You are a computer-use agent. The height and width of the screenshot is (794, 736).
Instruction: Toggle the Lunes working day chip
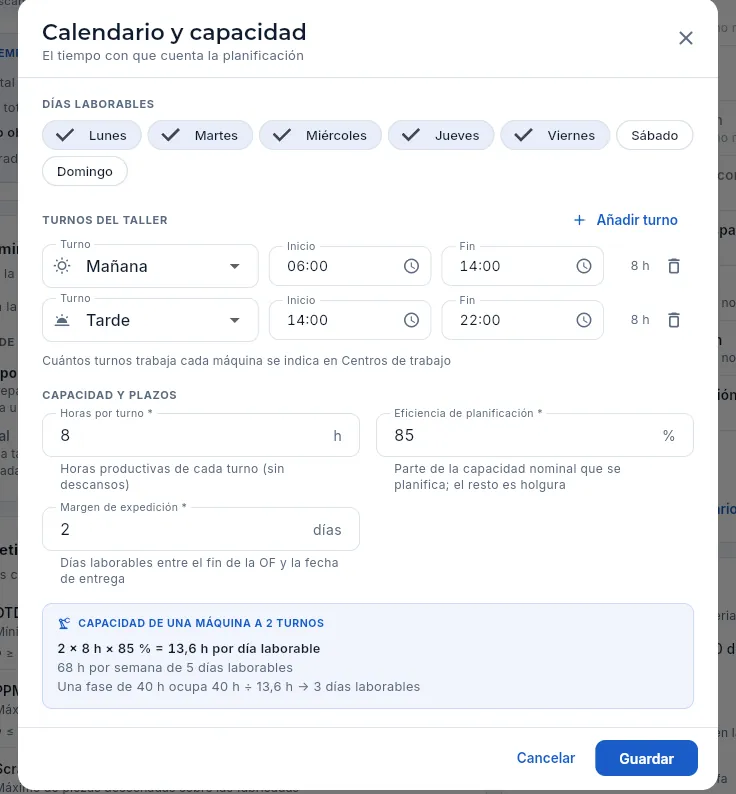click(x=92, y=135)
